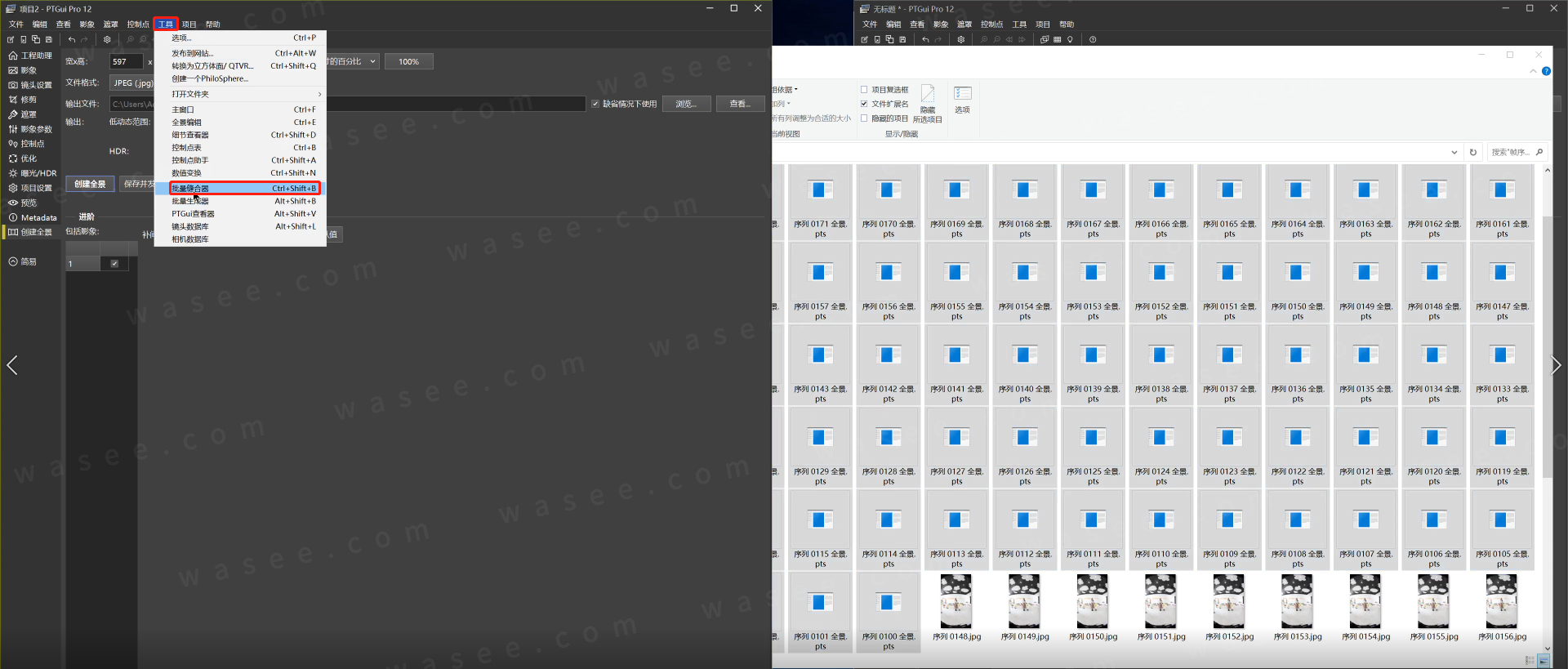1568x669 pixels.
Task: Click the 宽x高 width input field
Action: pyautogui.click(x=127, y=61)
